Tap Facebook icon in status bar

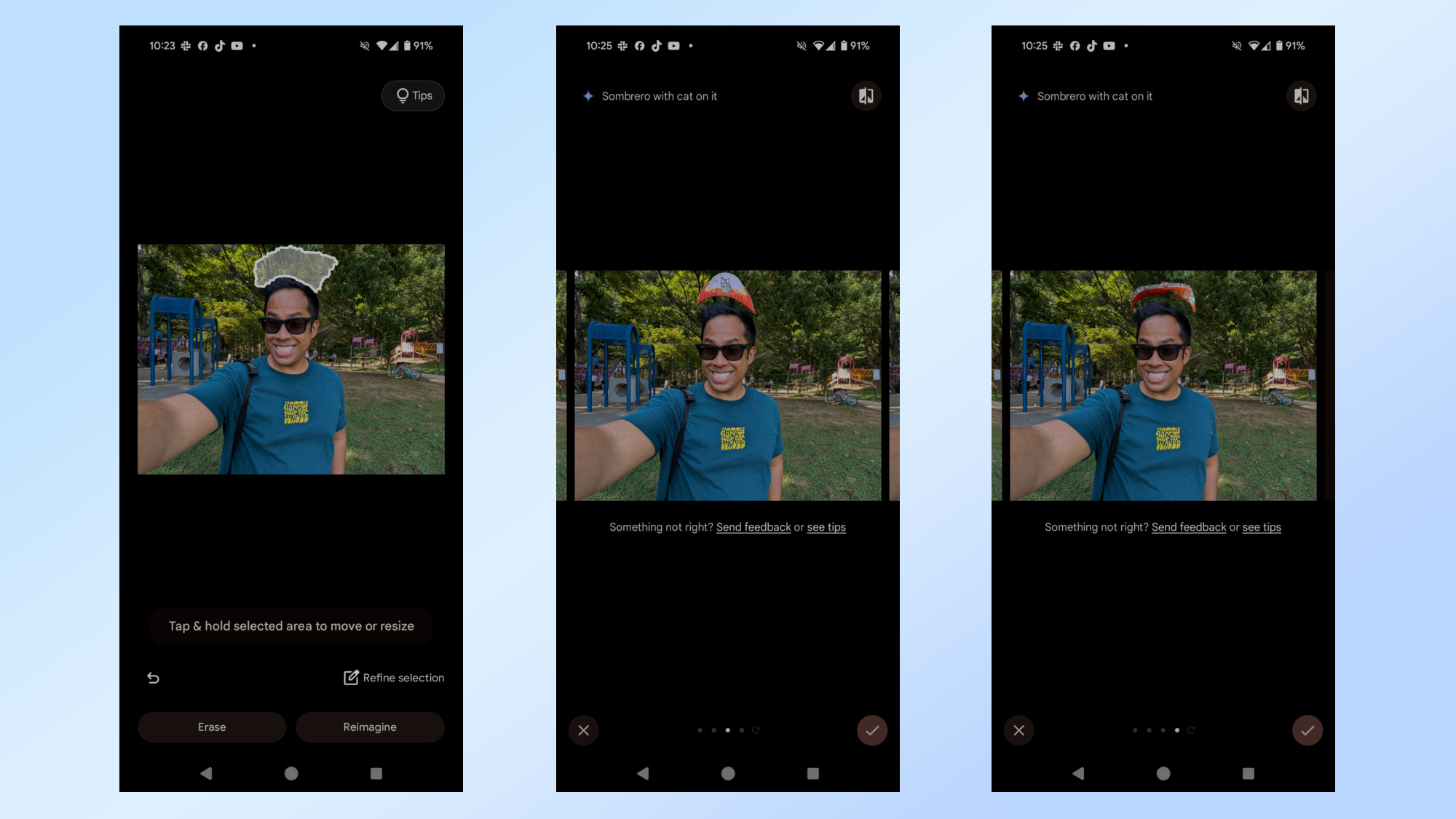pyautogui.click(x=201, y=45)
